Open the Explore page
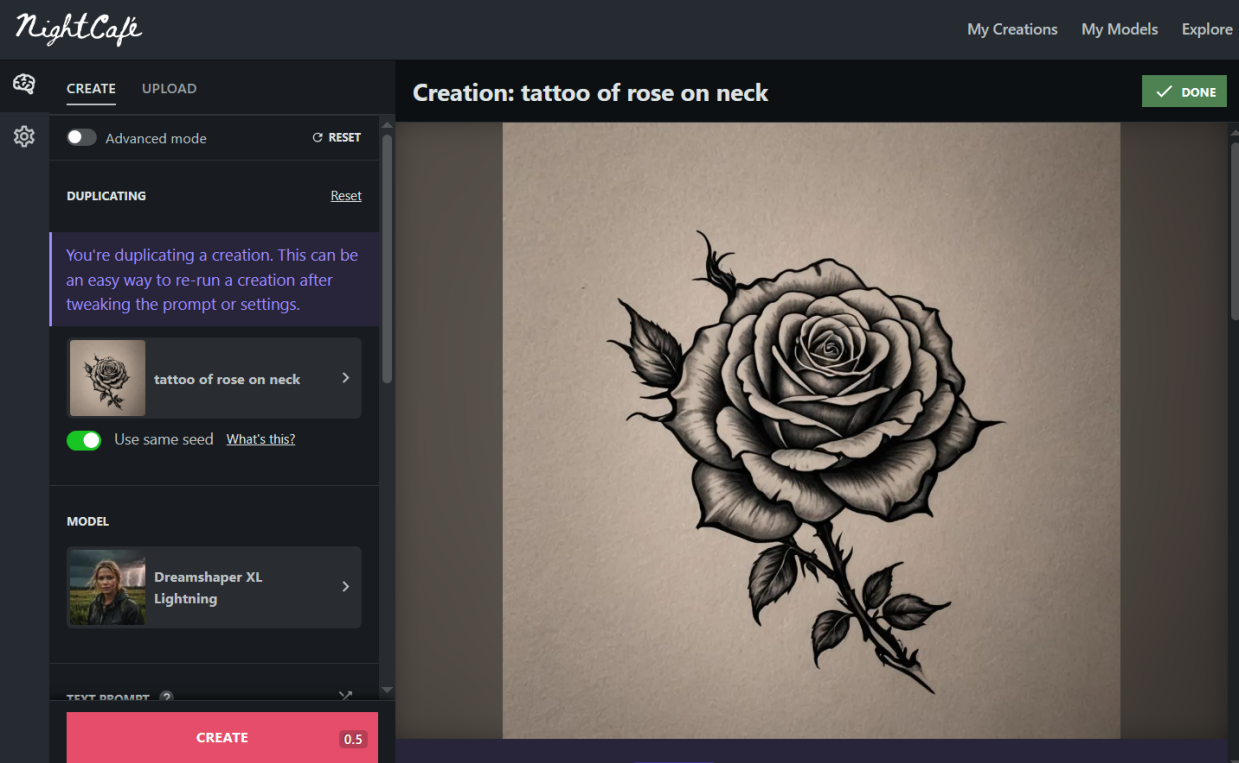This screenshot has width=1239, height=763. click(x=1206, y=29)
